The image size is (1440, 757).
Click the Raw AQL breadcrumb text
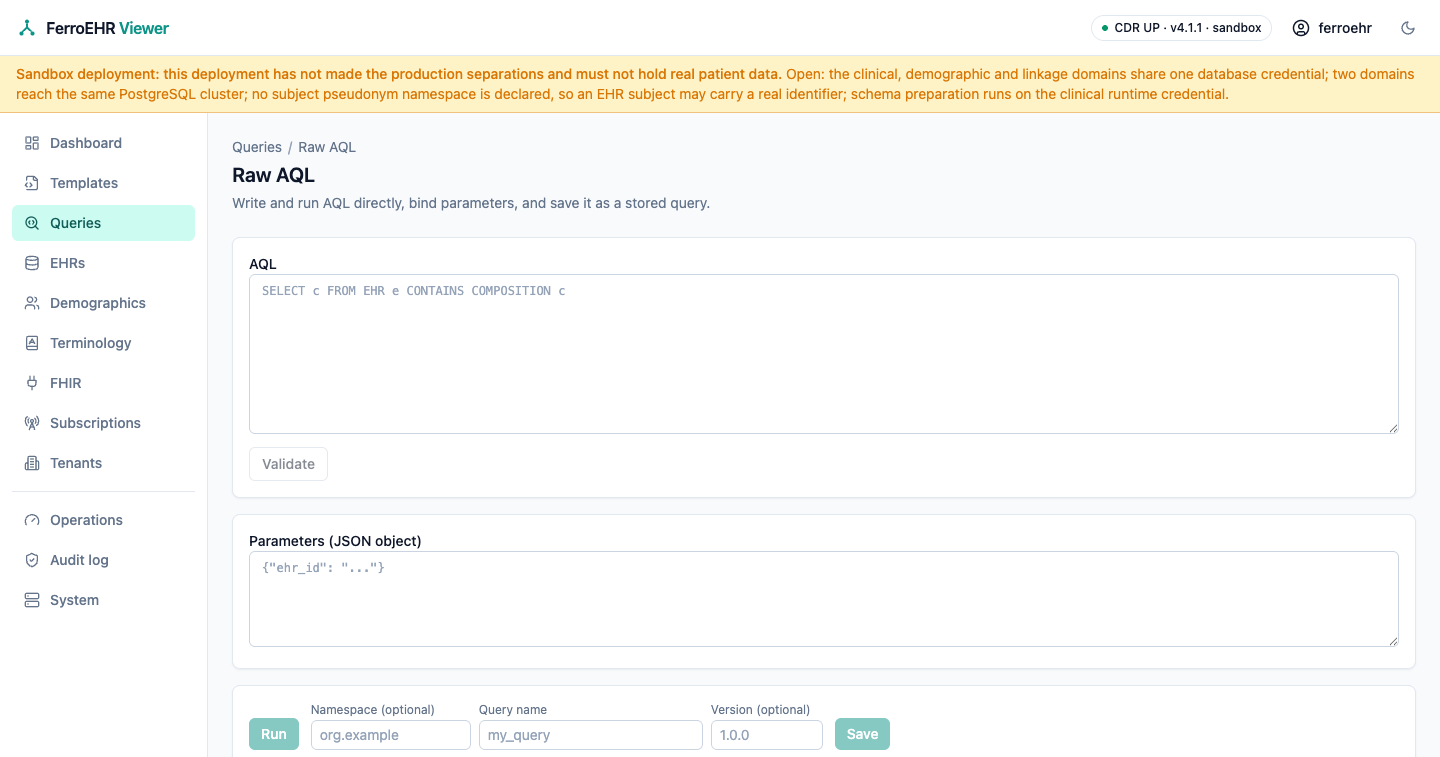[x=327, y=147]
